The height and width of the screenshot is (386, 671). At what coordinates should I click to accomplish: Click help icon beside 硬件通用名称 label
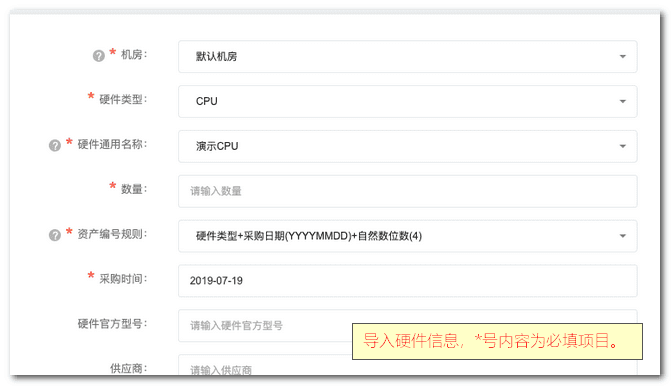click(x=55, y=145)
